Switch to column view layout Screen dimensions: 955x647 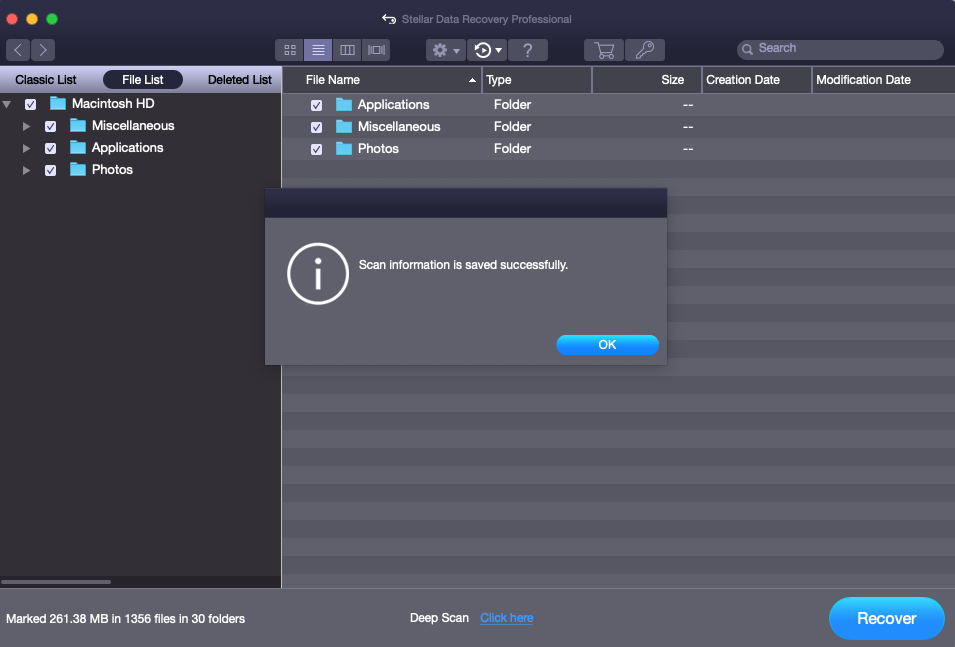347,50
